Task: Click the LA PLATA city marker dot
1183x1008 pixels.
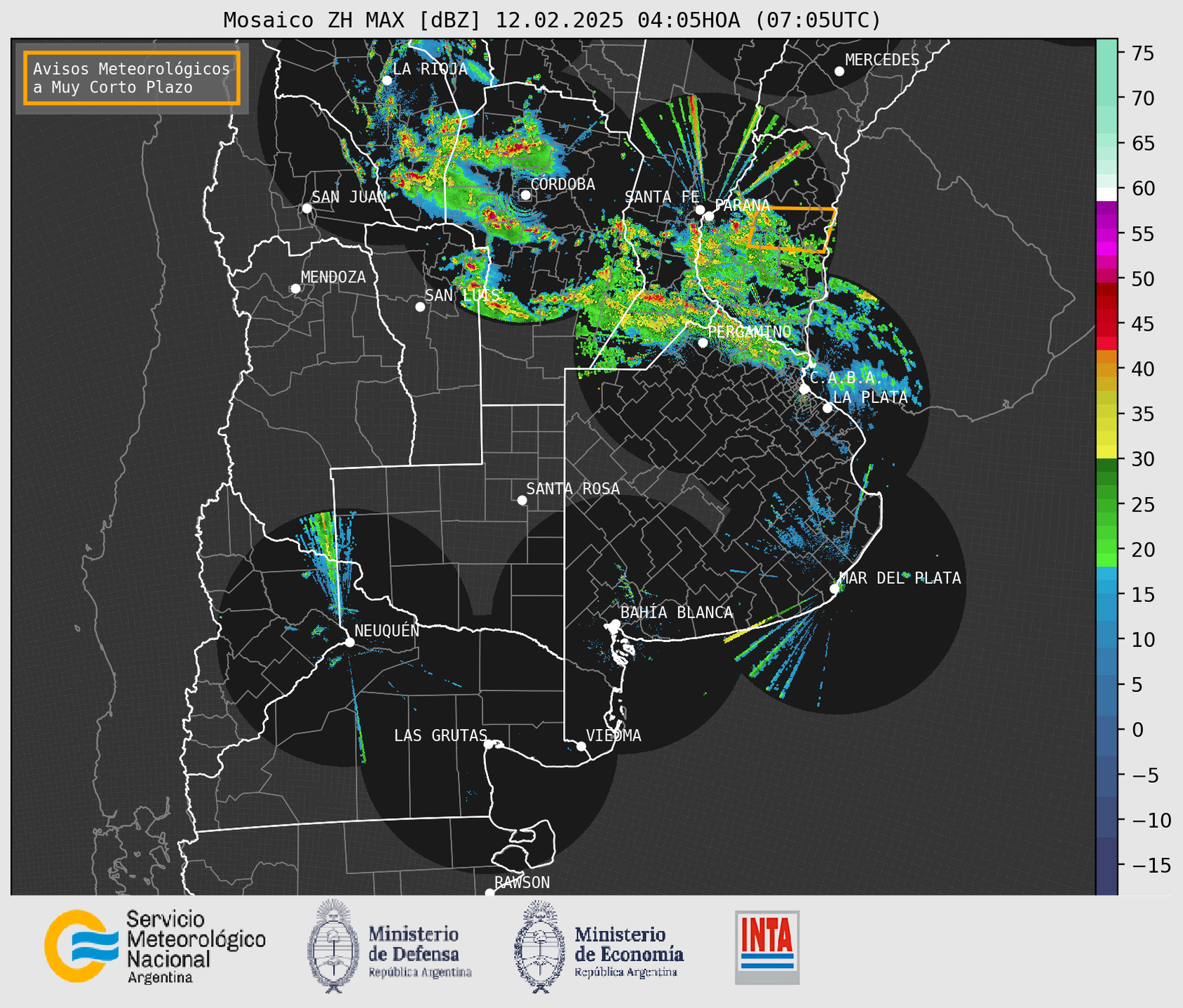Action: coord(827,408)
